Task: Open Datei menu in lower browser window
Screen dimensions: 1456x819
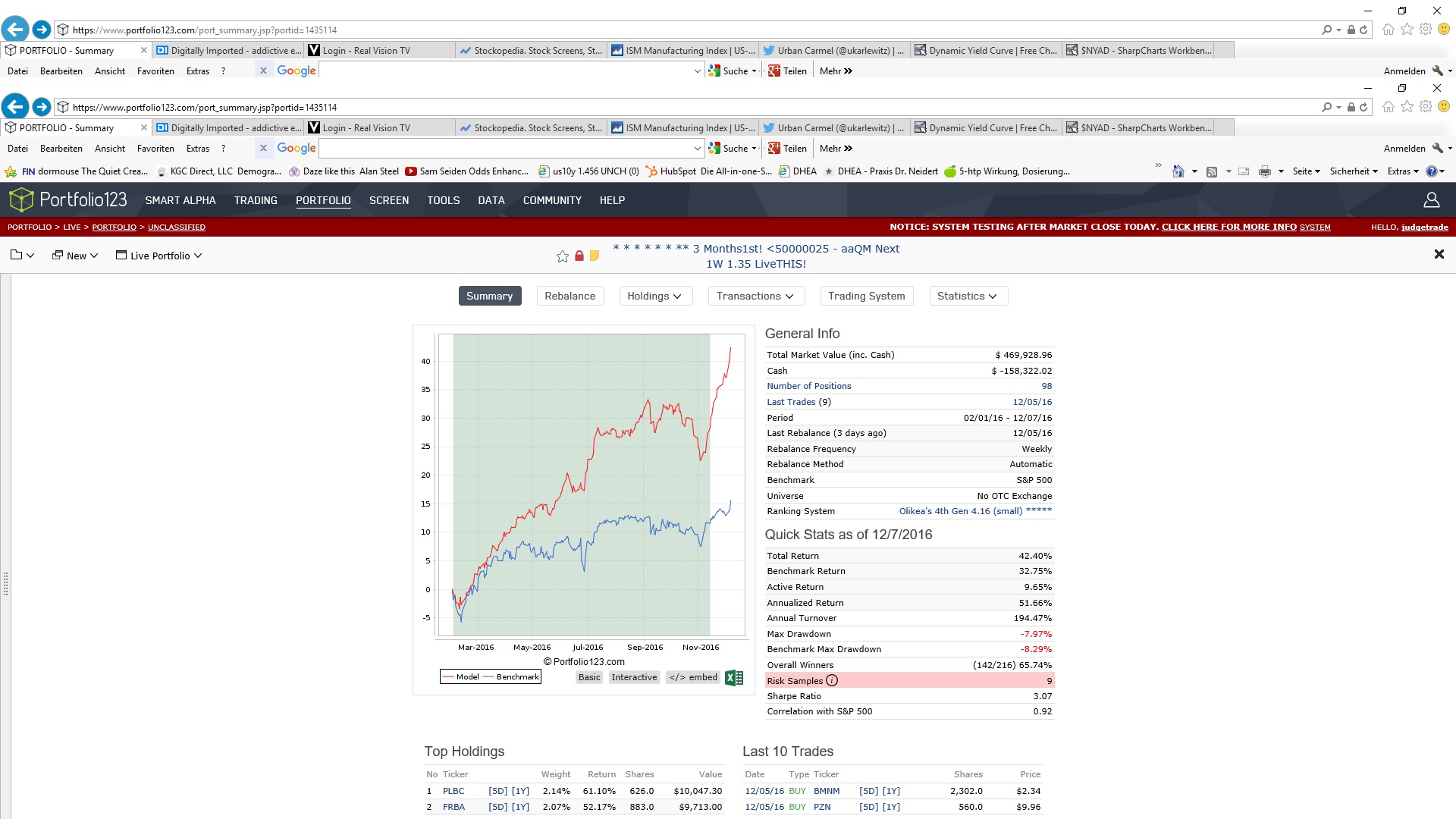Action: pos(17,148)
